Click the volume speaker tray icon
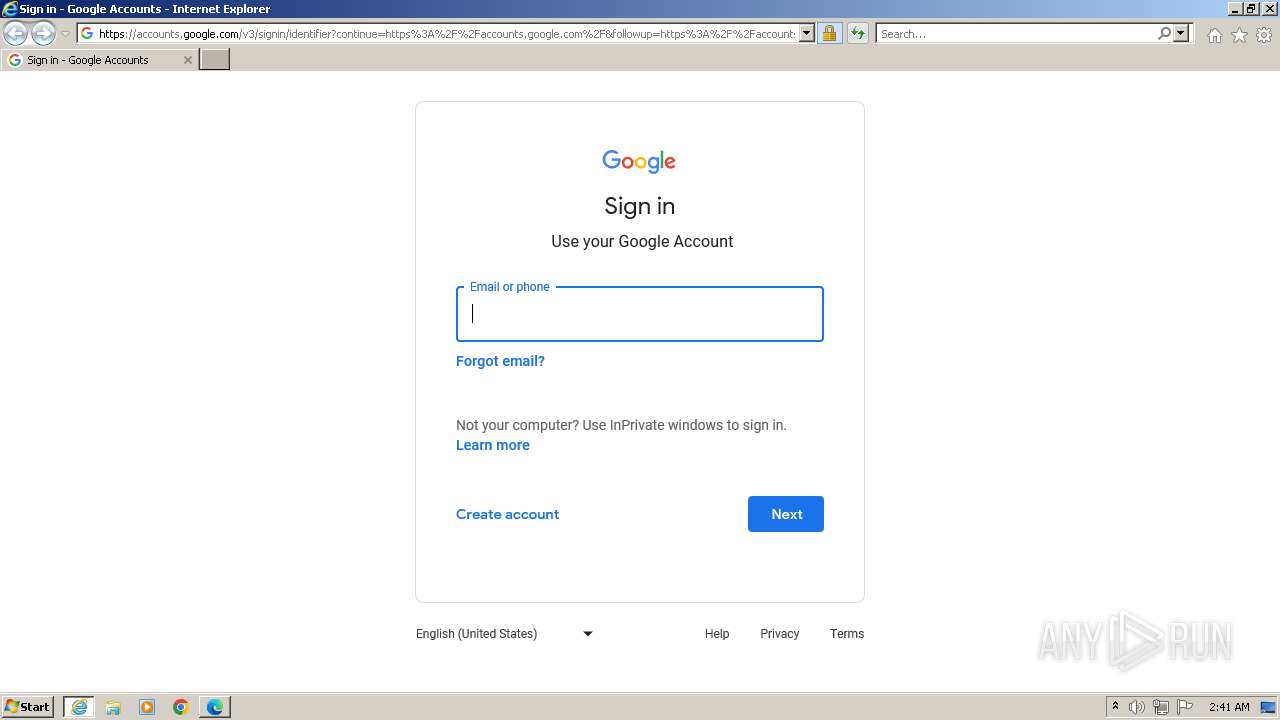This screenshot has height=720, width=1280. click(1137, 707)
